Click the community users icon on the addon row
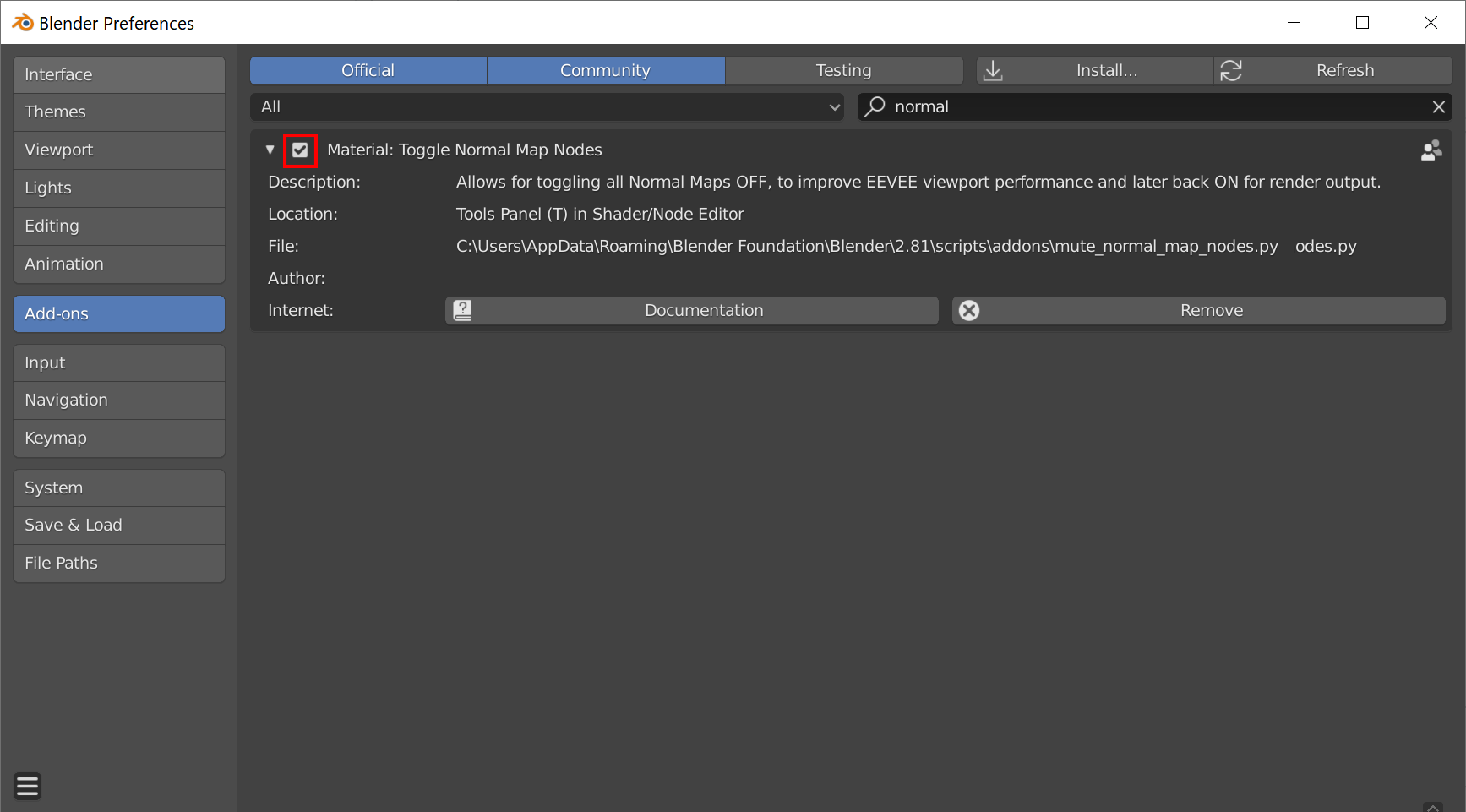 coord(1431,150)
